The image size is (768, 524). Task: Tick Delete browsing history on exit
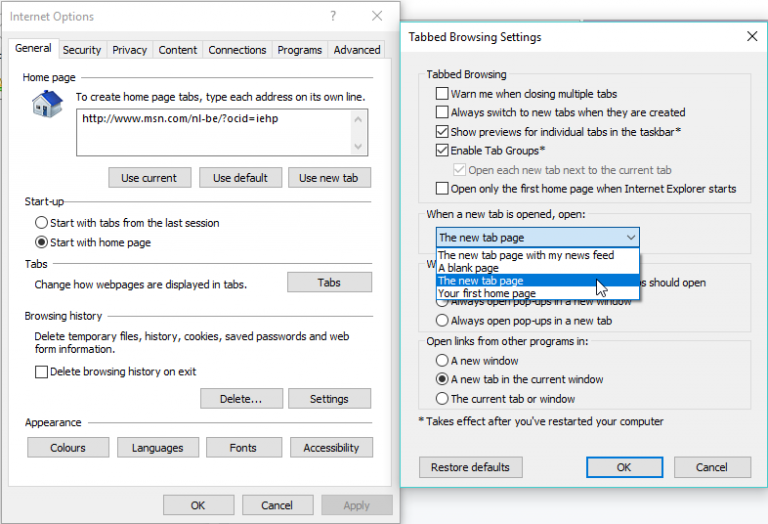42,372
